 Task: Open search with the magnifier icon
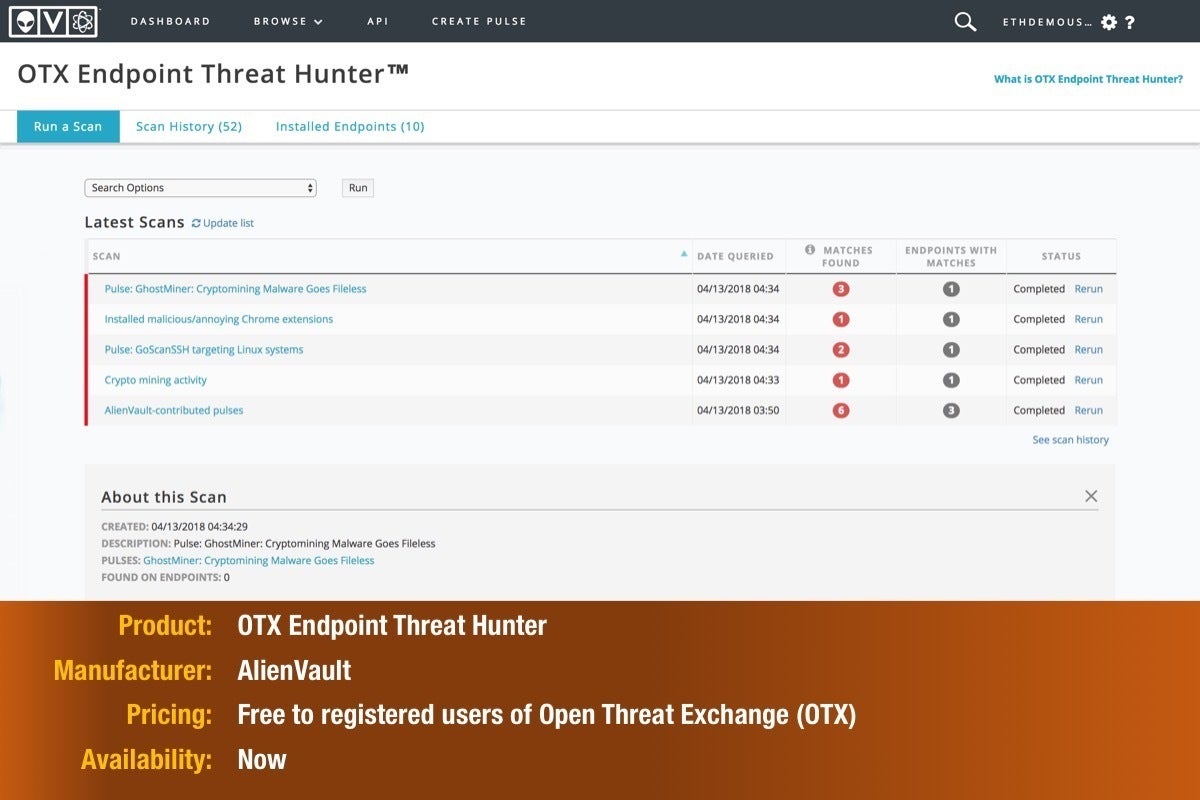tap(965, 22)
